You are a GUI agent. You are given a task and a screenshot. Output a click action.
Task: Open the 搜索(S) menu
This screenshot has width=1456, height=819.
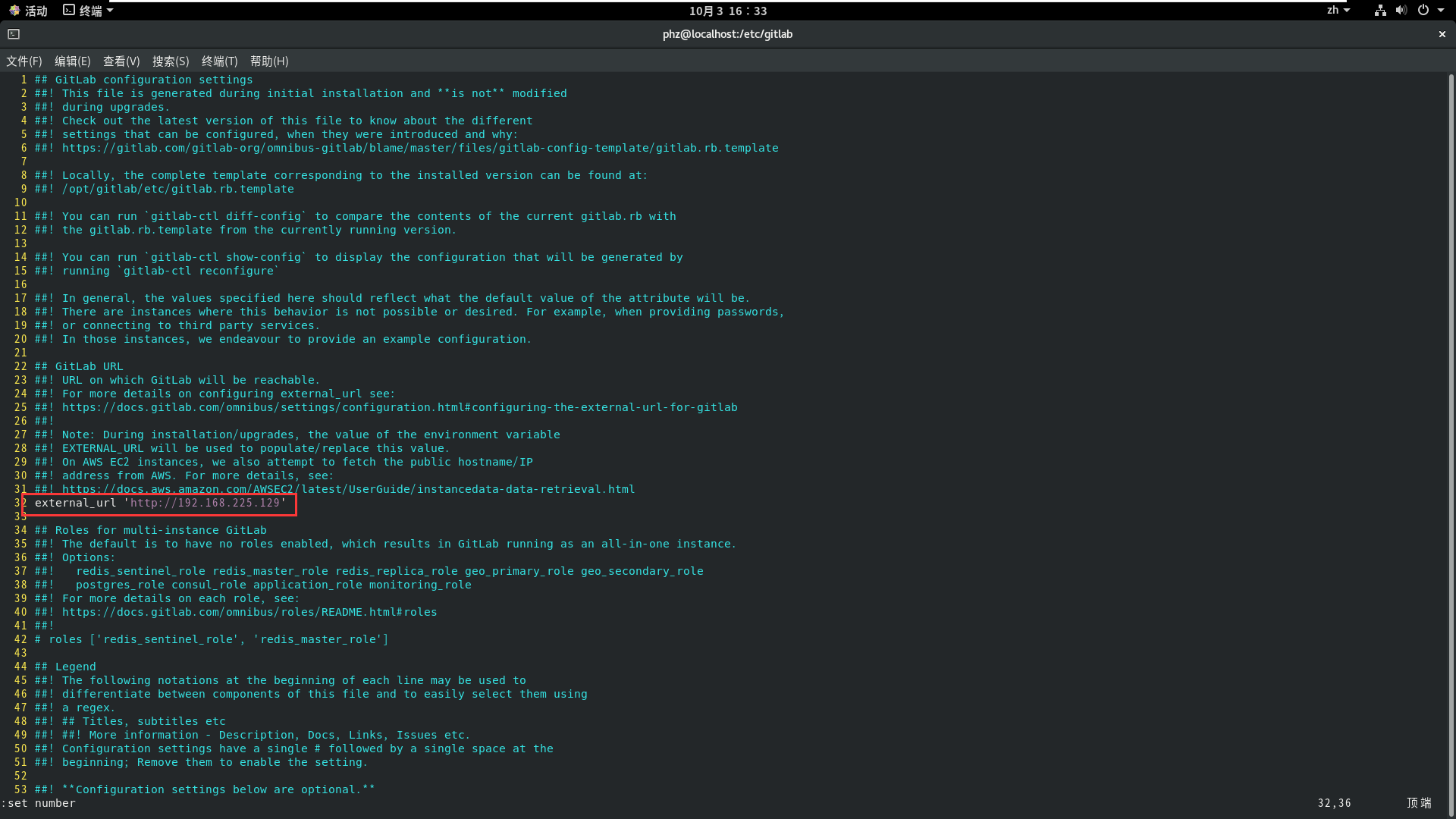click(x=171, y=61)
